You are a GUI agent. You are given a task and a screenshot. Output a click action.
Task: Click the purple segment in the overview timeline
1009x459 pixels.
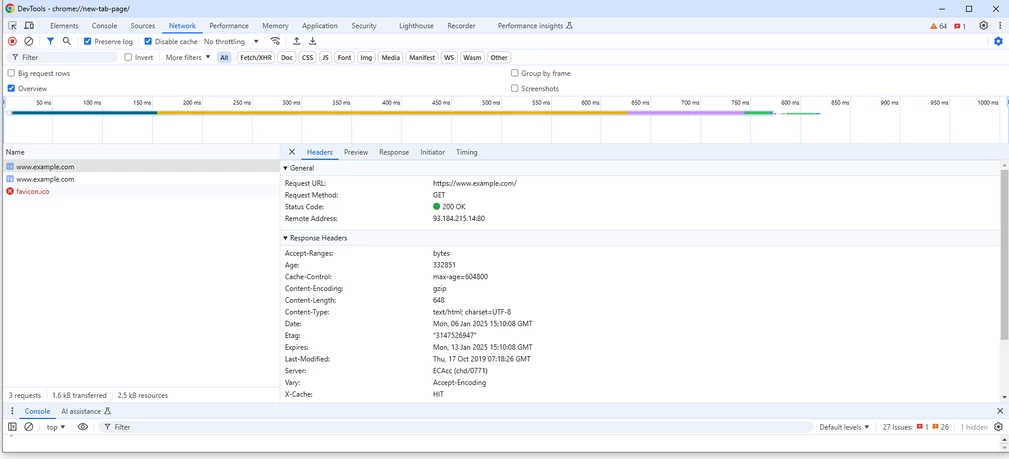686,113
